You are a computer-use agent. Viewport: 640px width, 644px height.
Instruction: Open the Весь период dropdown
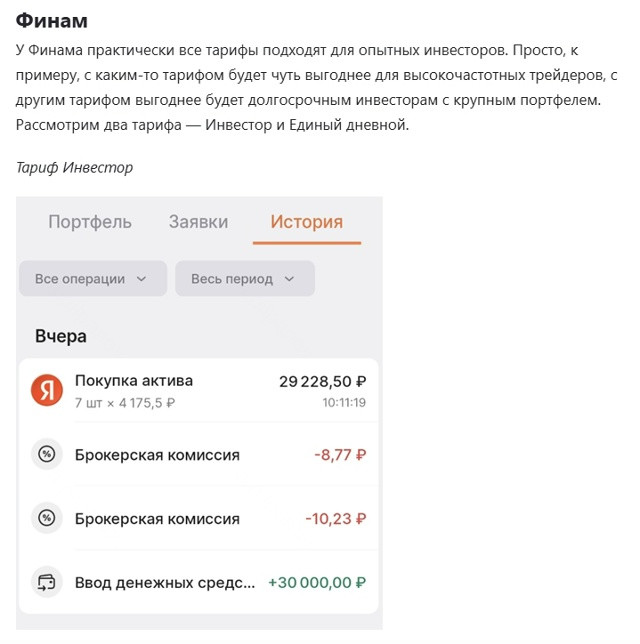pyautogui.click(x=245, y=278)
